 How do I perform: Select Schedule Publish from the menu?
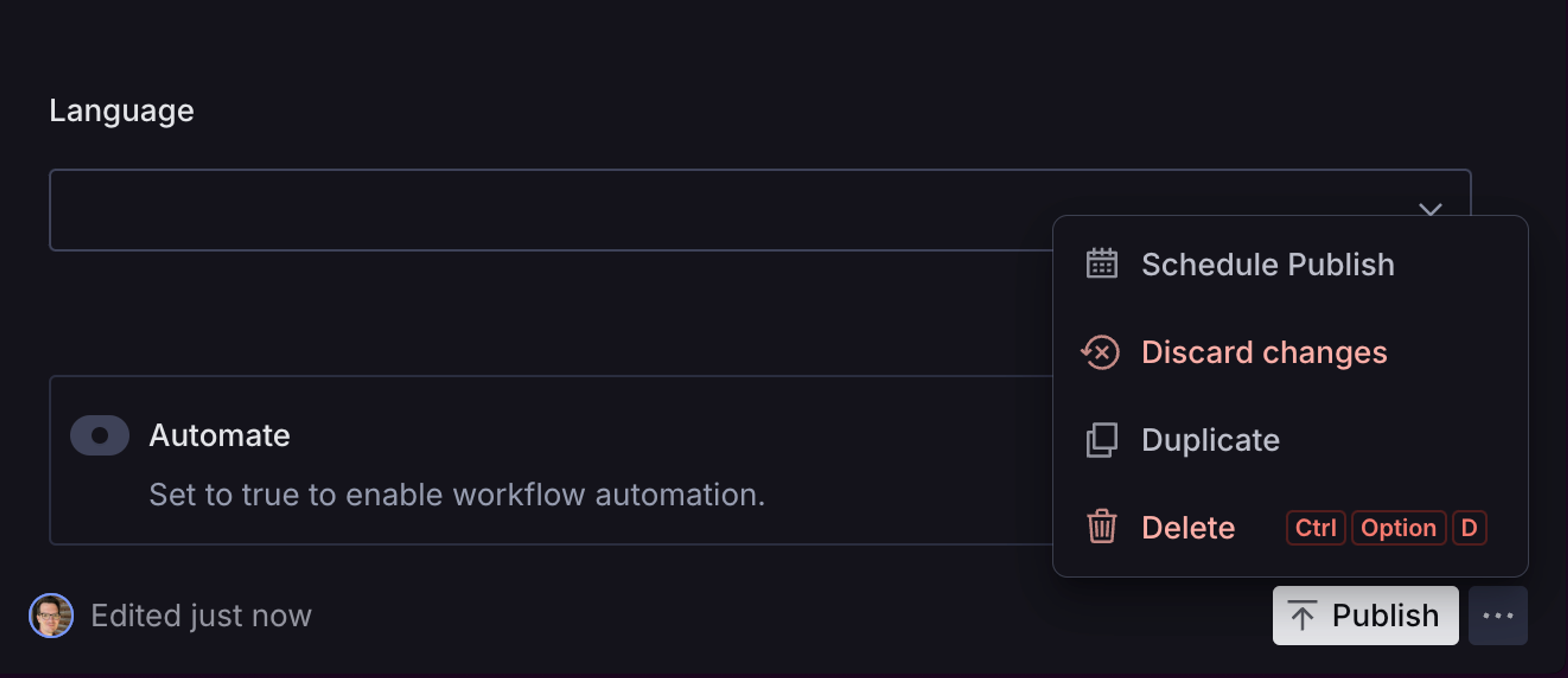[x=1268, y=264]
